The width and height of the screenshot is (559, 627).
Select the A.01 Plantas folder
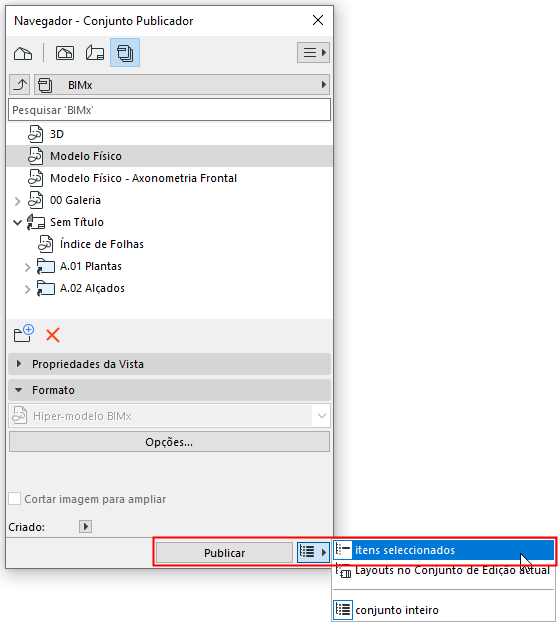click(x=91, y=266)
